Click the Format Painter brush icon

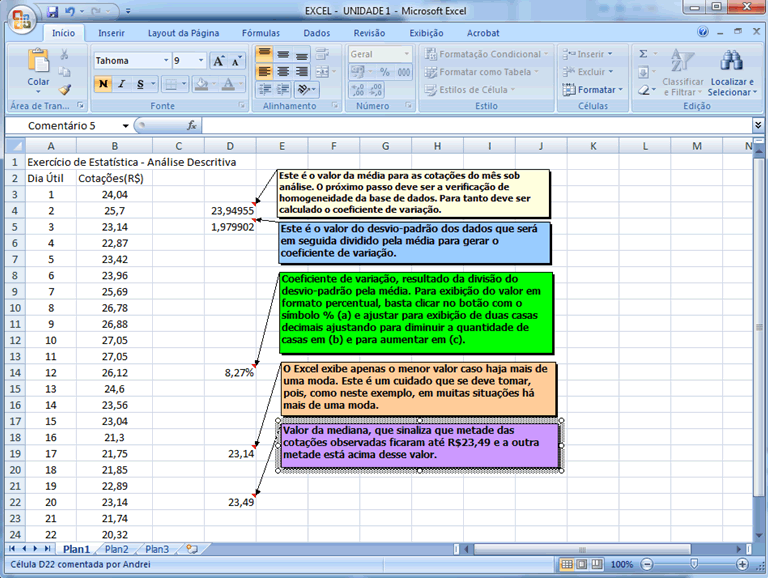66,89
